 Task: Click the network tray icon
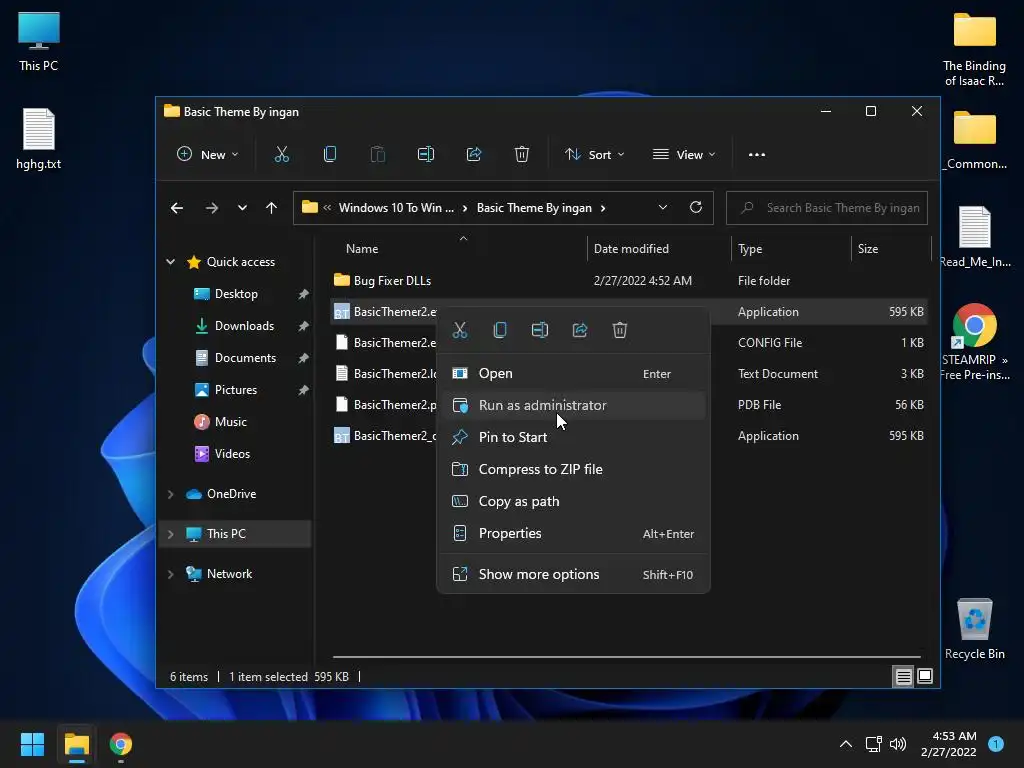click(x=873, y=744)
